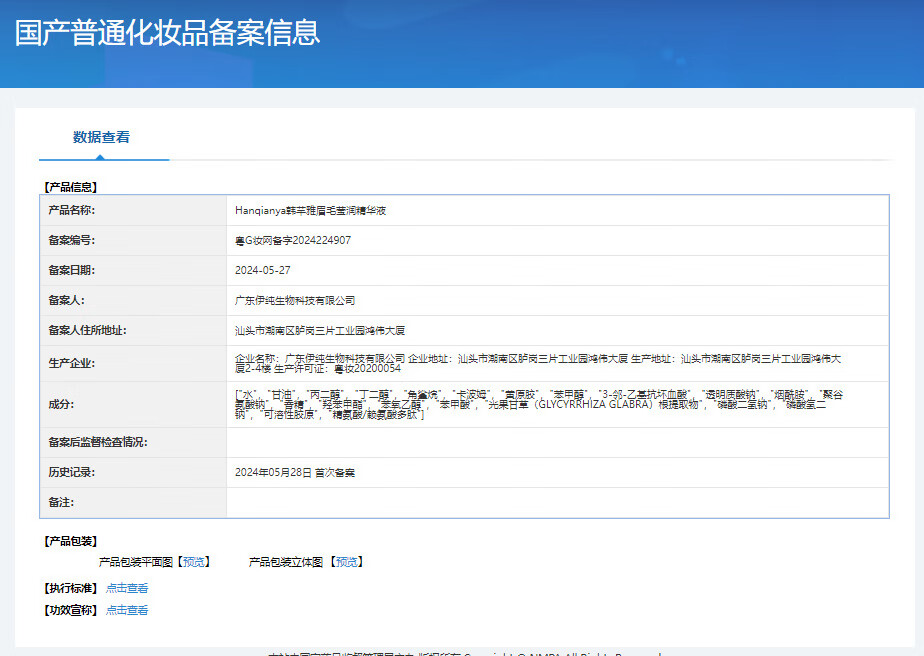This screenshot has height=656, width=924.
Task: Click 点击查看 next to 执行标准
Action: pos(127,588)
